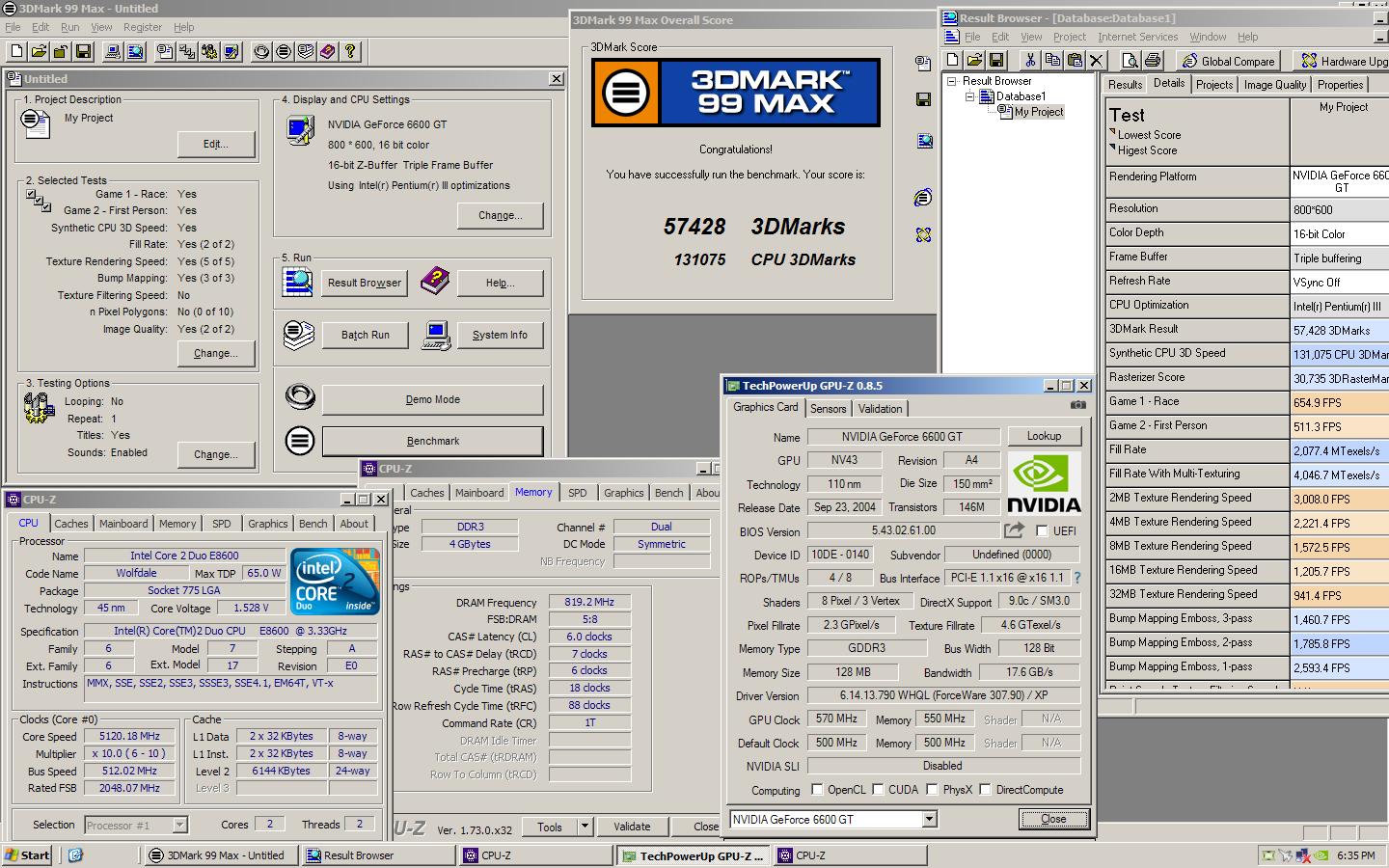This screenshot has height=868, width=1389.
Task: Open Caches tab in front CPU-Z window
Action: pos(70,524)
